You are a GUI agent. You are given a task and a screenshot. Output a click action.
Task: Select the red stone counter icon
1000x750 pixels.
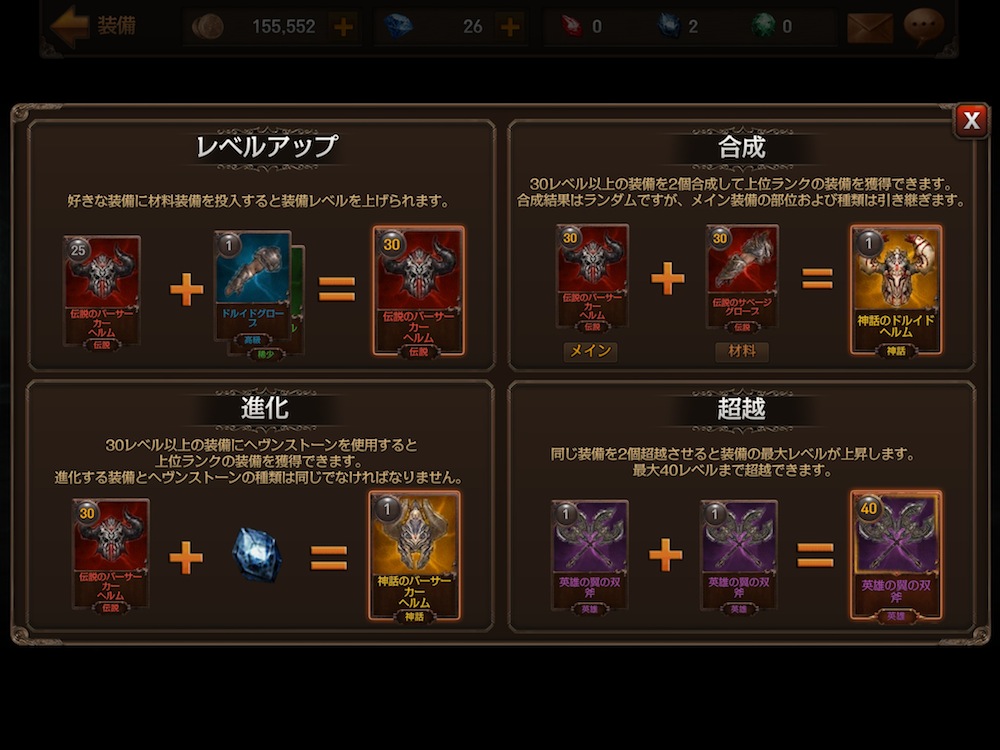click(571, 27)
